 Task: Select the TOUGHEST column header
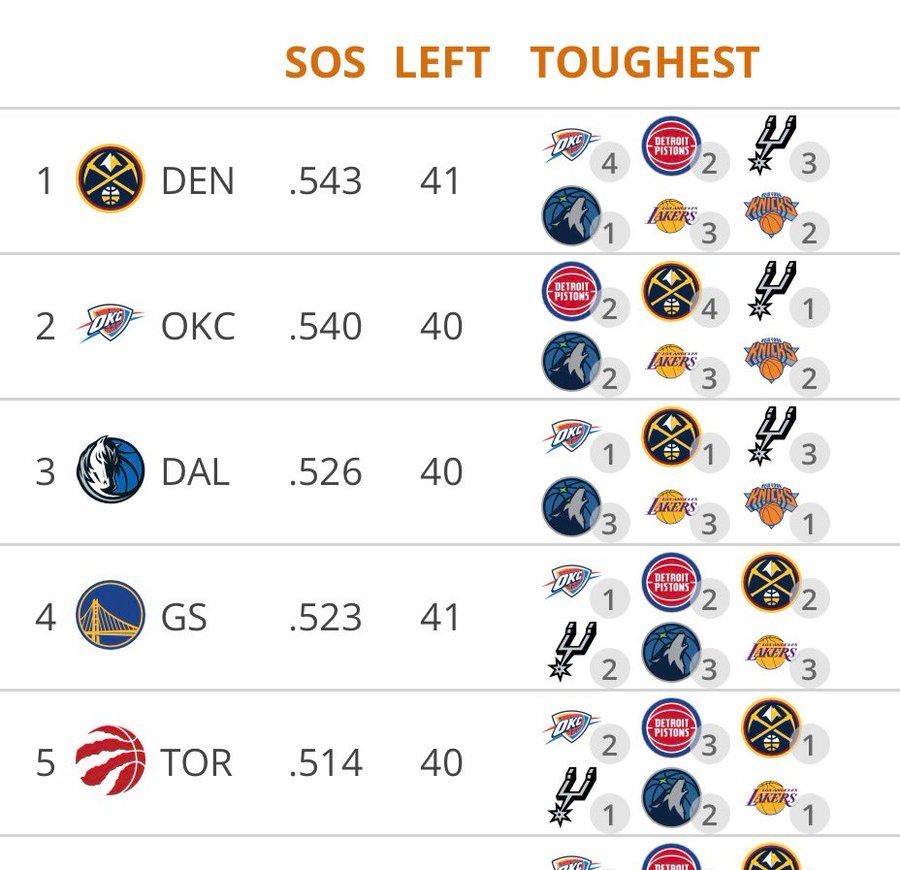pyautogui.click(x=645, y=63)
